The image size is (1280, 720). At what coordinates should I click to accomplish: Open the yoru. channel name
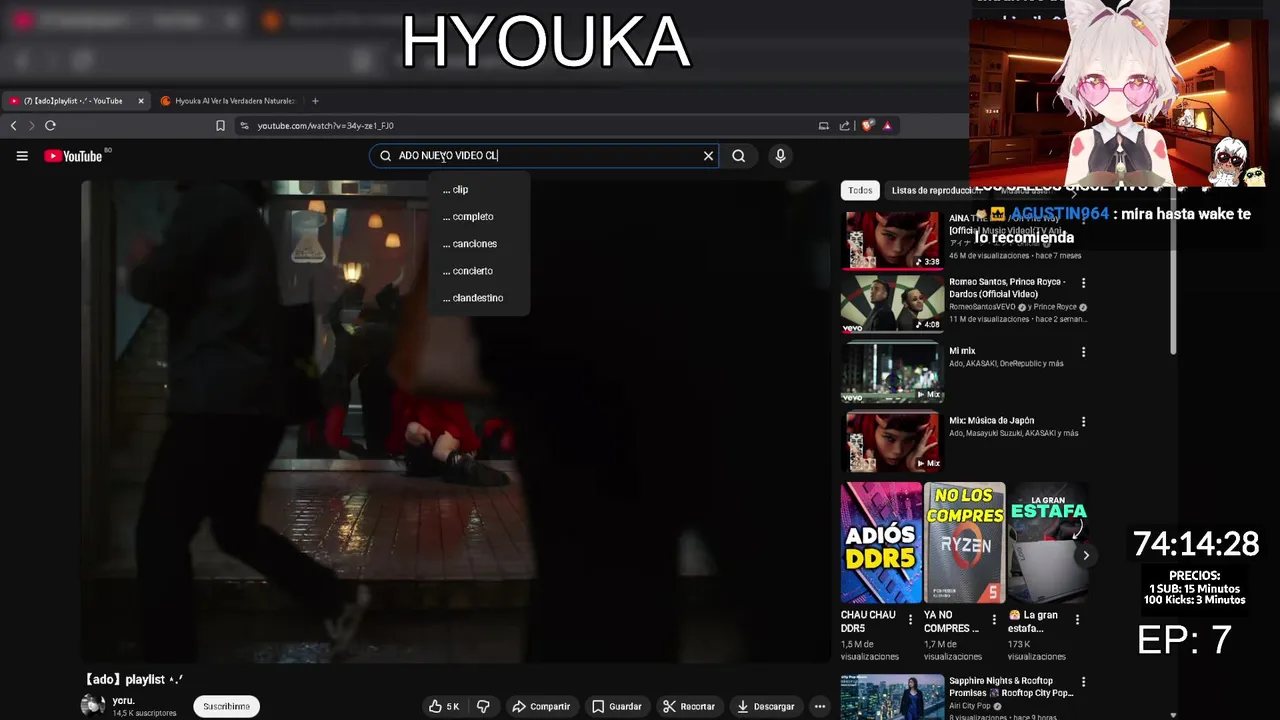[123, 701]
